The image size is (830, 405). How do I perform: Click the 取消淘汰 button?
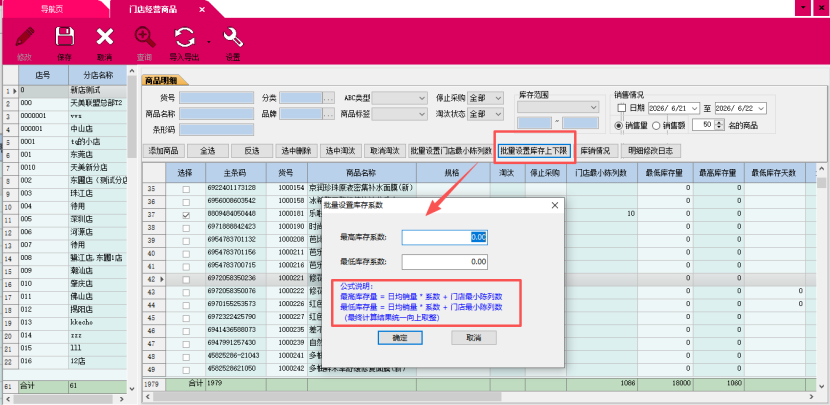coord(384,151)
